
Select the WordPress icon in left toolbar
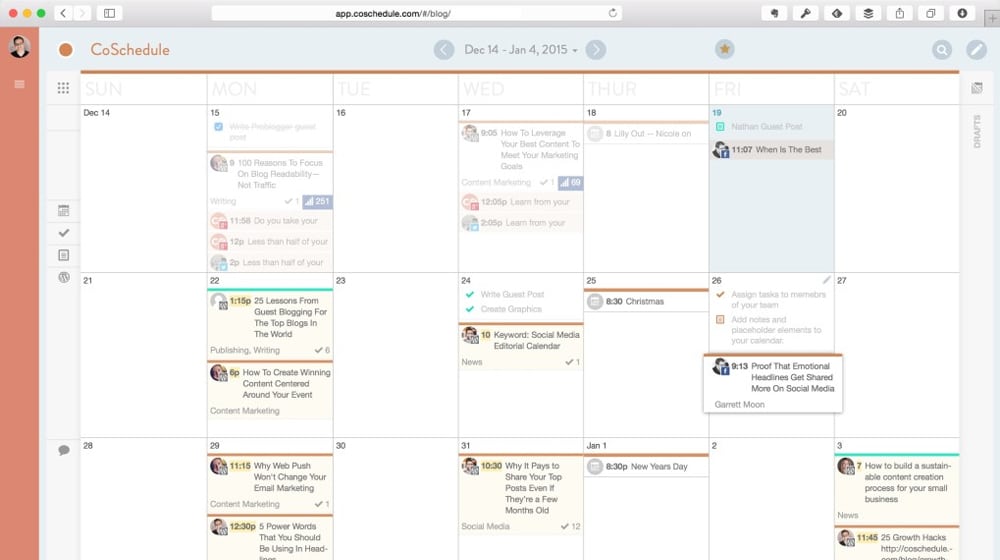(64, 277)
